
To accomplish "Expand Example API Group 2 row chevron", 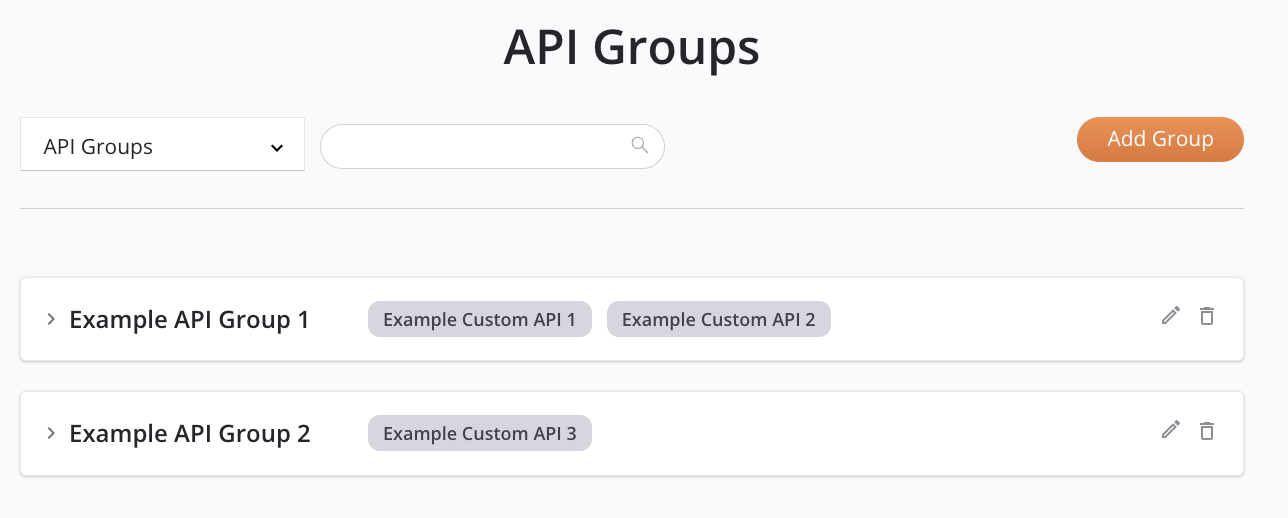I will coord(50,433).
